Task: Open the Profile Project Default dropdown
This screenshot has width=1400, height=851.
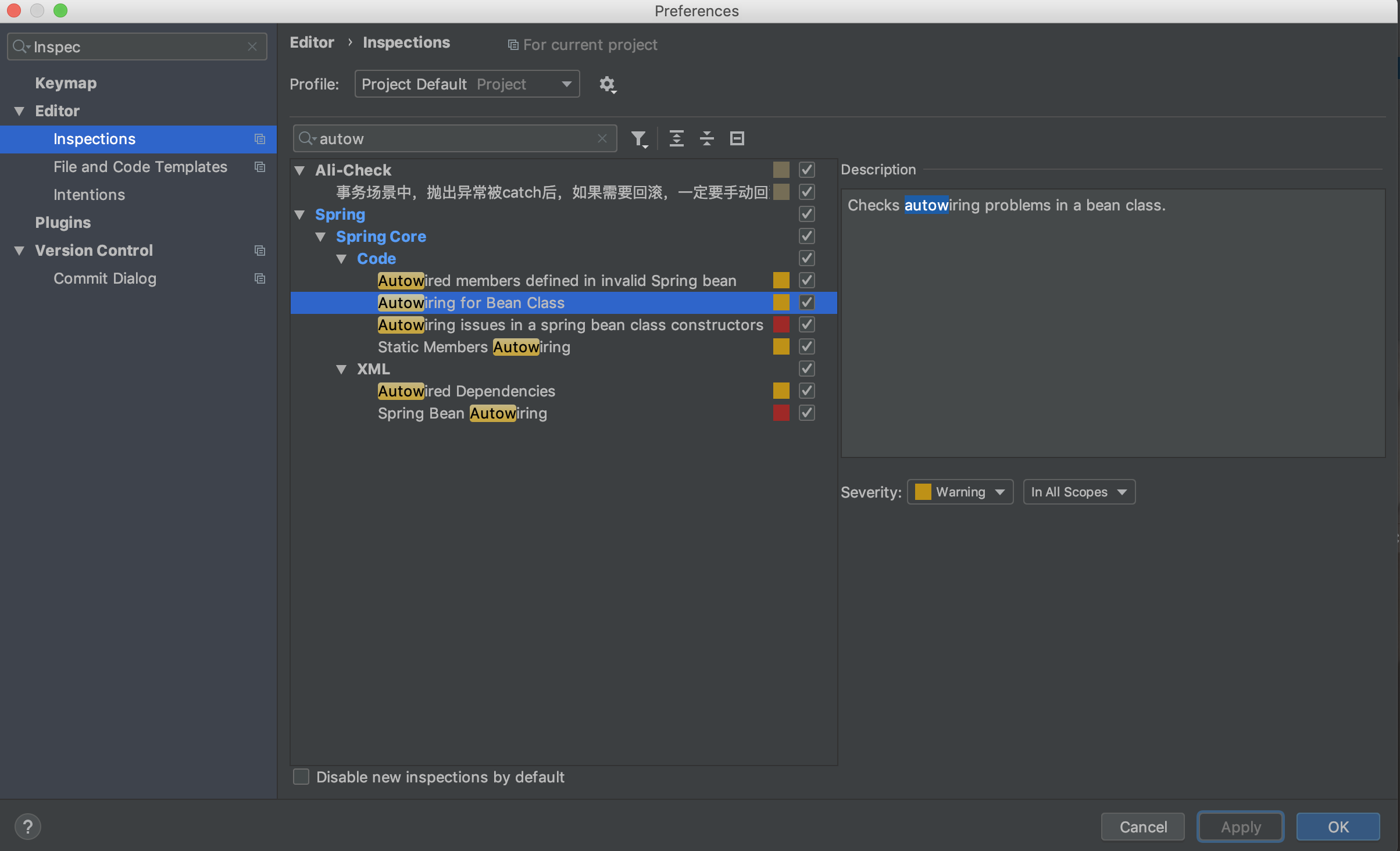Action: [x=467, y=84]
